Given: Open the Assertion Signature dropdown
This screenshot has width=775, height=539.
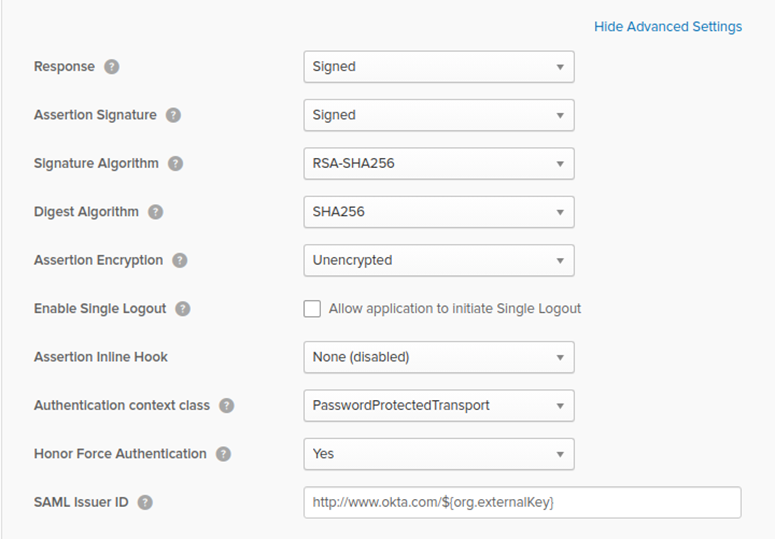Looking at the screenshot, I should coord(438,115).
